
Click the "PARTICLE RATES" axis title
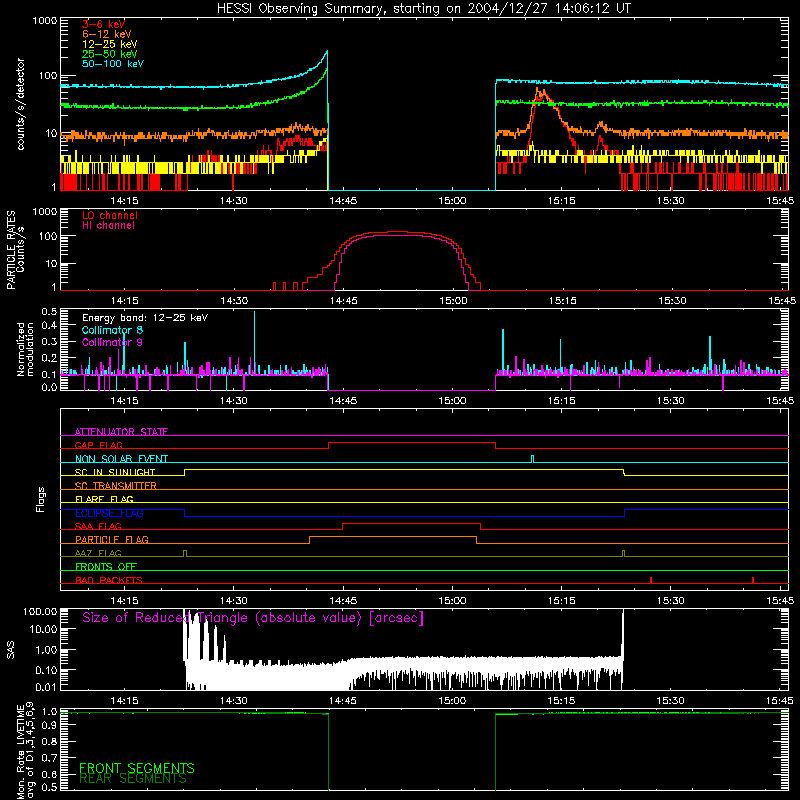(x=11, y=250)
